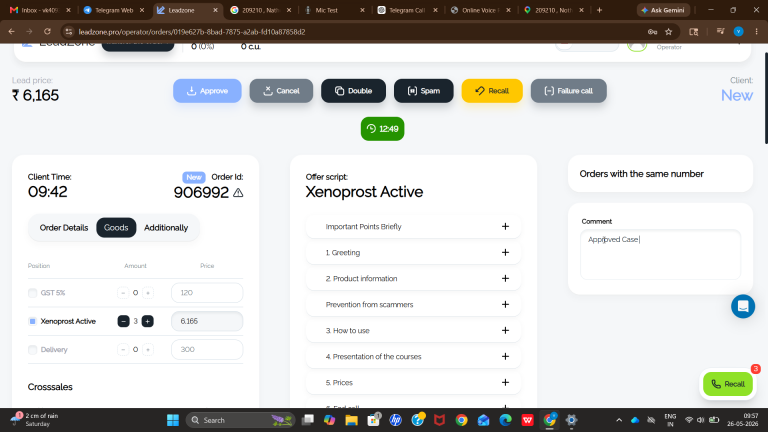This screenshot has height=432, width=768.
Task: Open the blue chat support bubble
Action: click(x=743, y=306)
